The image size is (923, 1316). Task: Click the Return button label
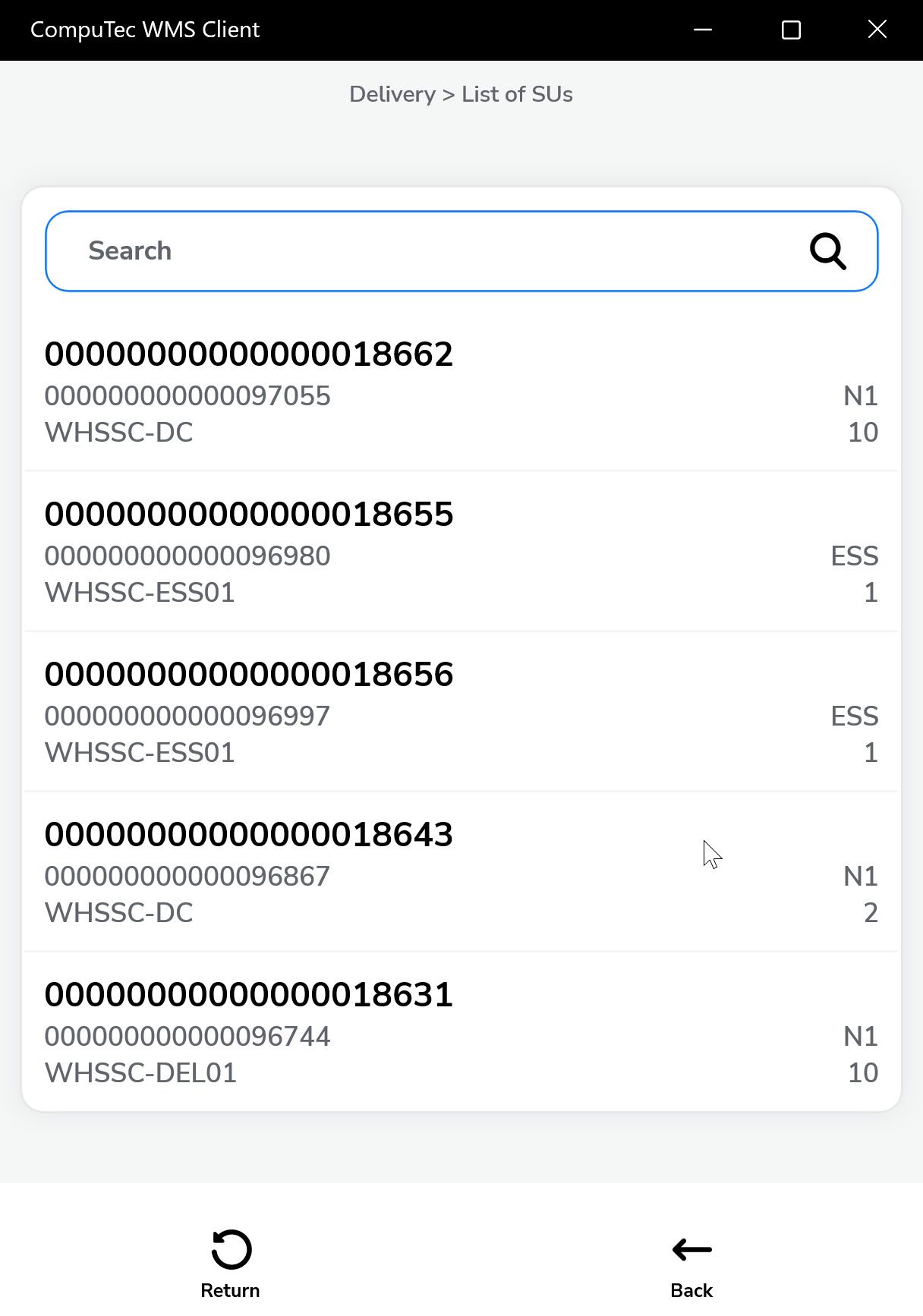coord(230,1290)
